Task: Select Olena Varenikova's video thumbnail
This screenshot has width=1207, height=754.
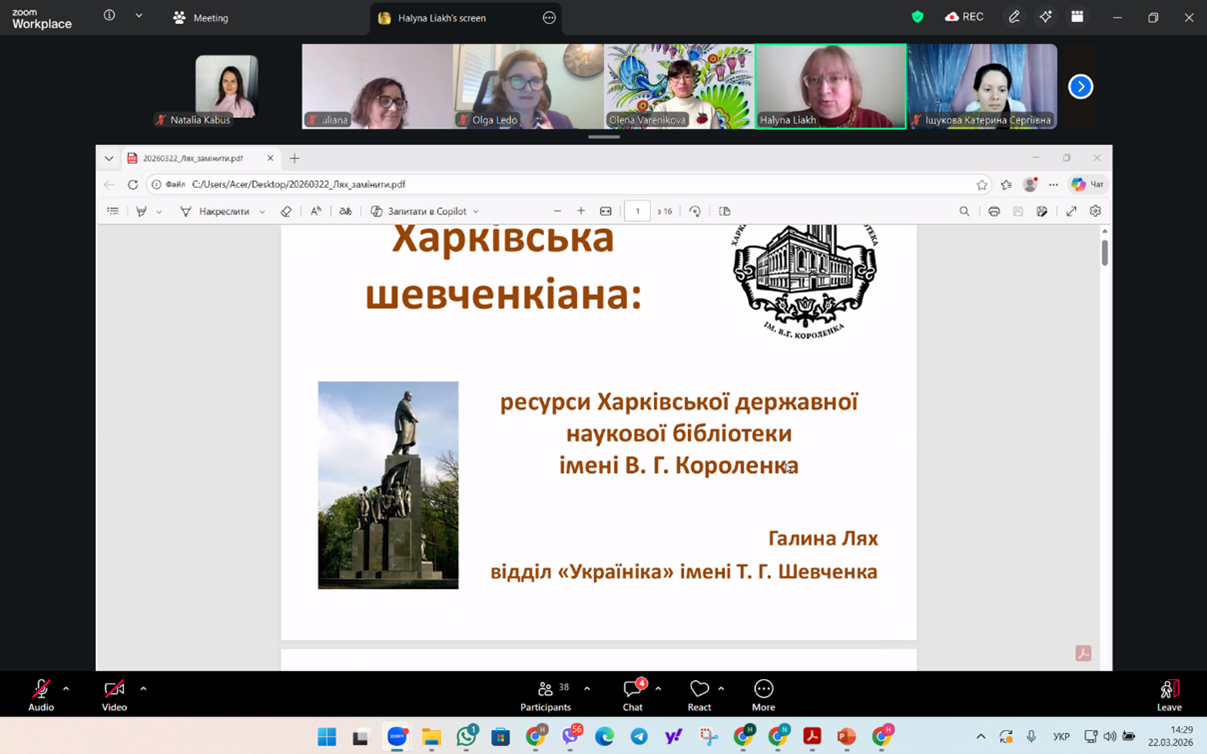Action: (679, 86)
